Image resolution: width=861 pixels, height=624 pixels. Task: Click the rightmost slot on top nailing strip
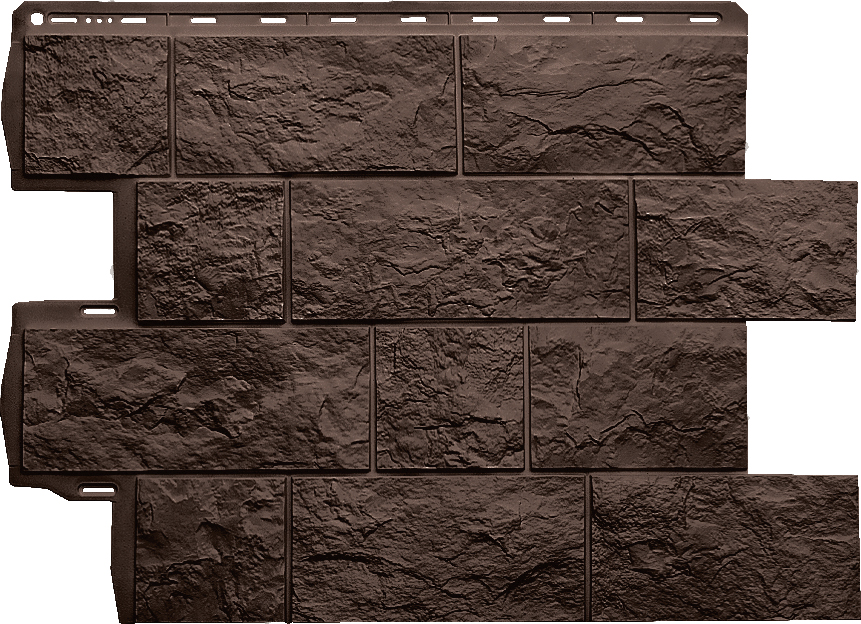(704, 19)
